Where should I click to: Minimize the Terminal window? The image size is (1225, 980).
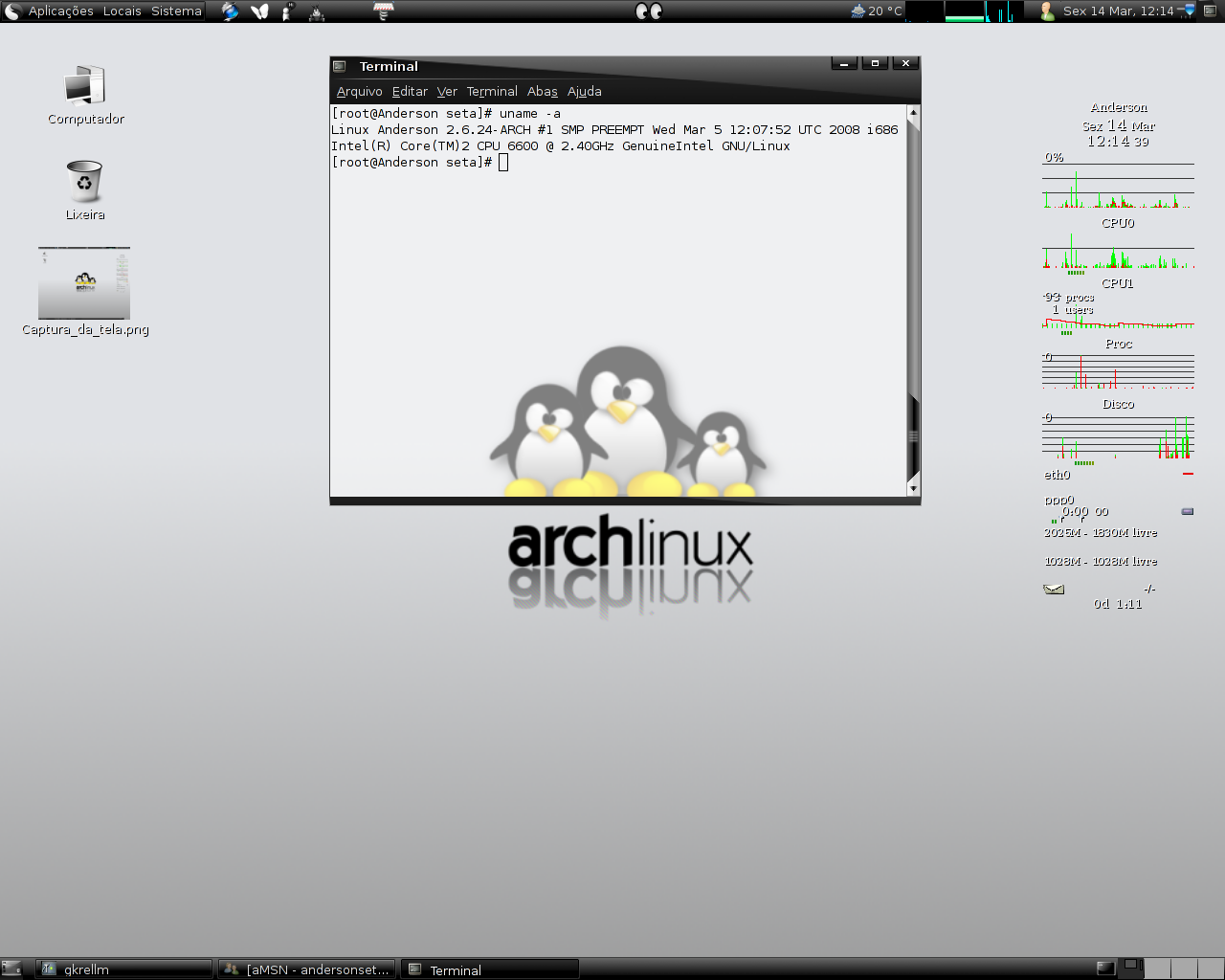point(844,63)
